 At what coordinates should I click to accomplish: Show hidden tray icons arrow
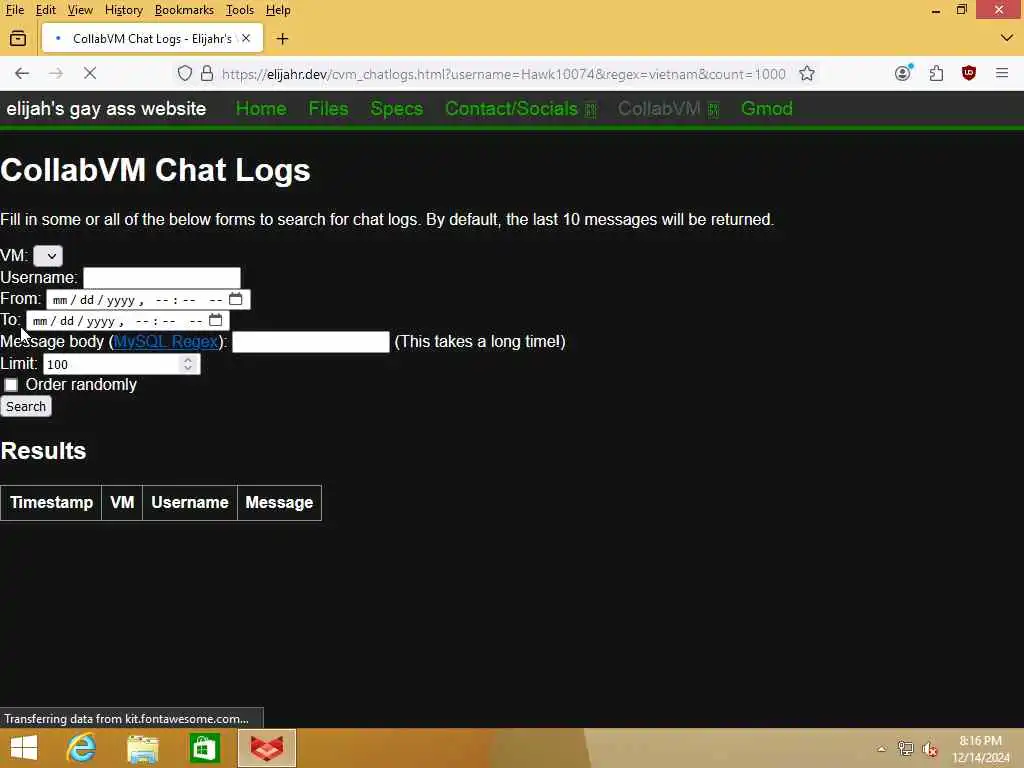point(882,748)
